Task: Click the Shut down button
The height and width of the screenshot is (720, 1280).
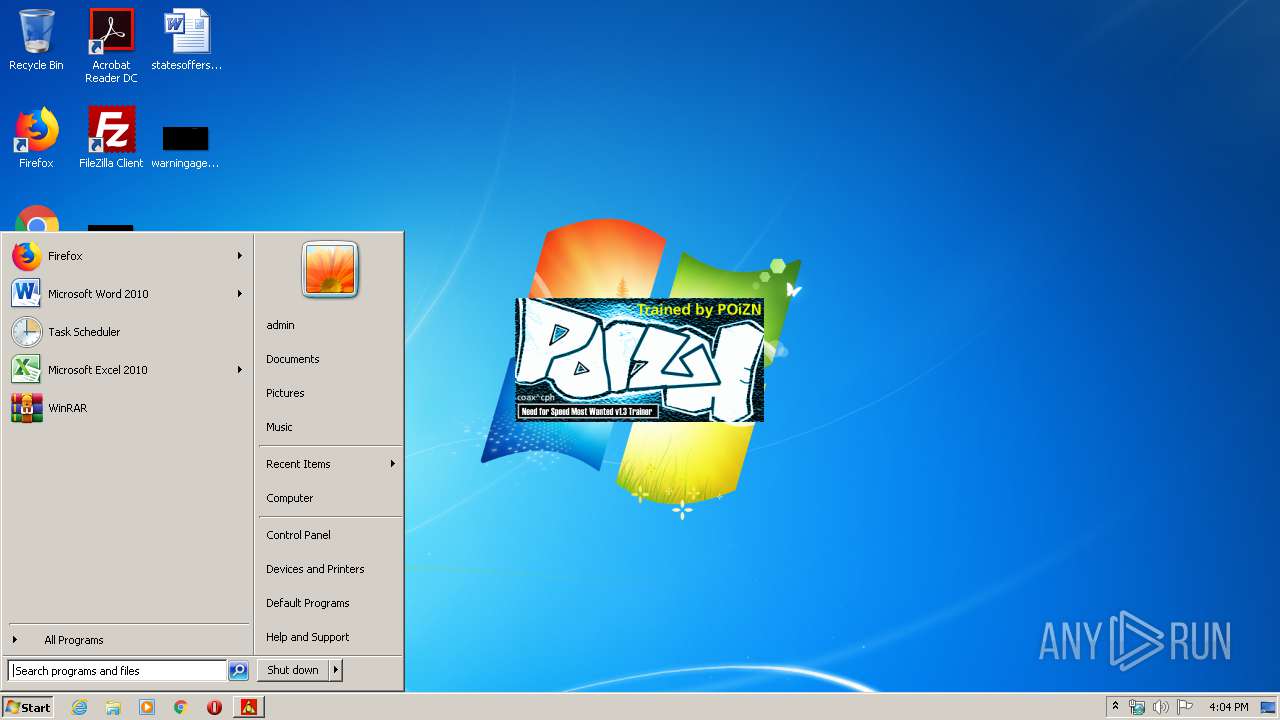Action: pos(293,670)
